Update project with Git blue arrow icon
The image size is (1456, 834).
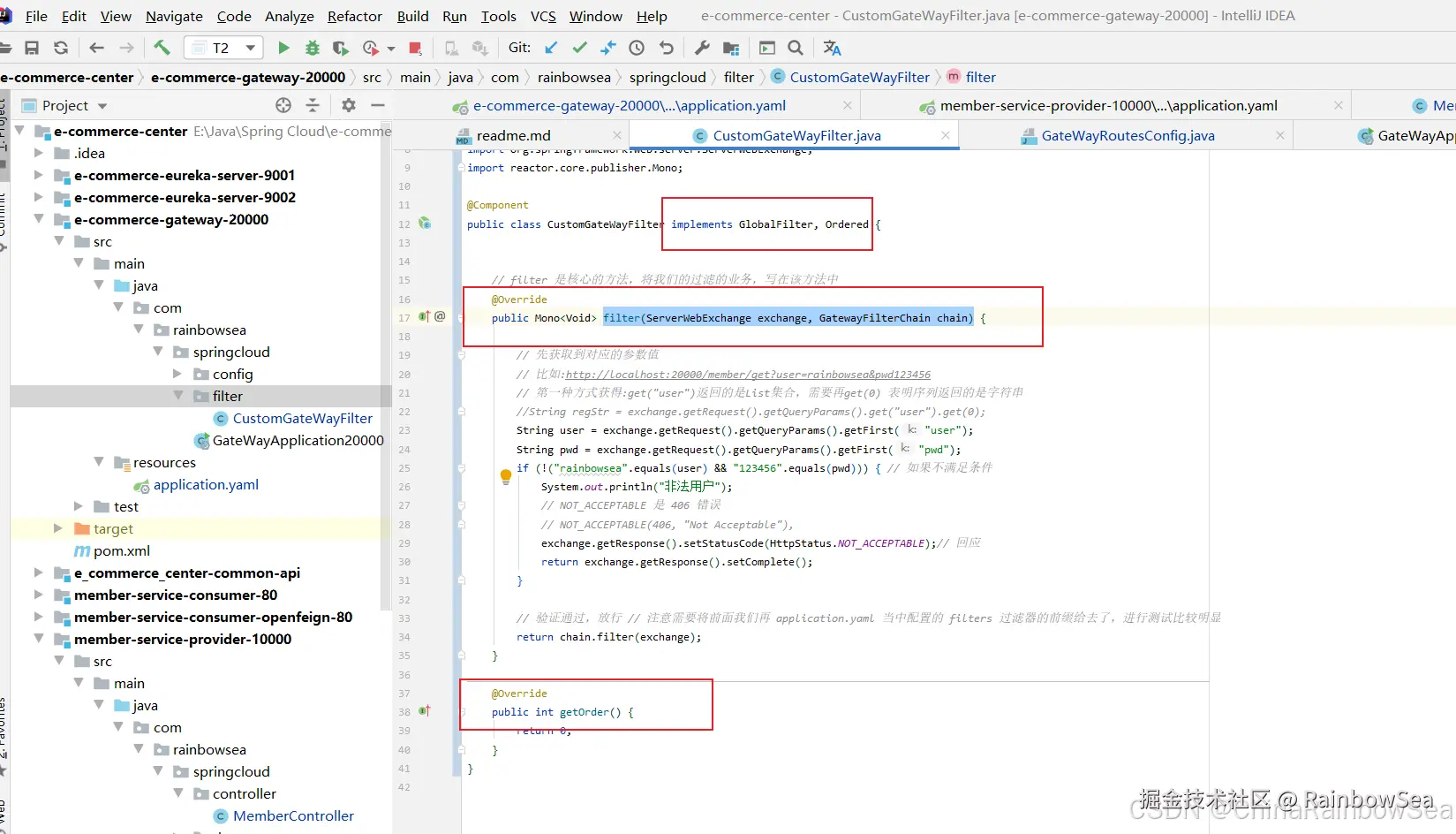coord(551,48)
